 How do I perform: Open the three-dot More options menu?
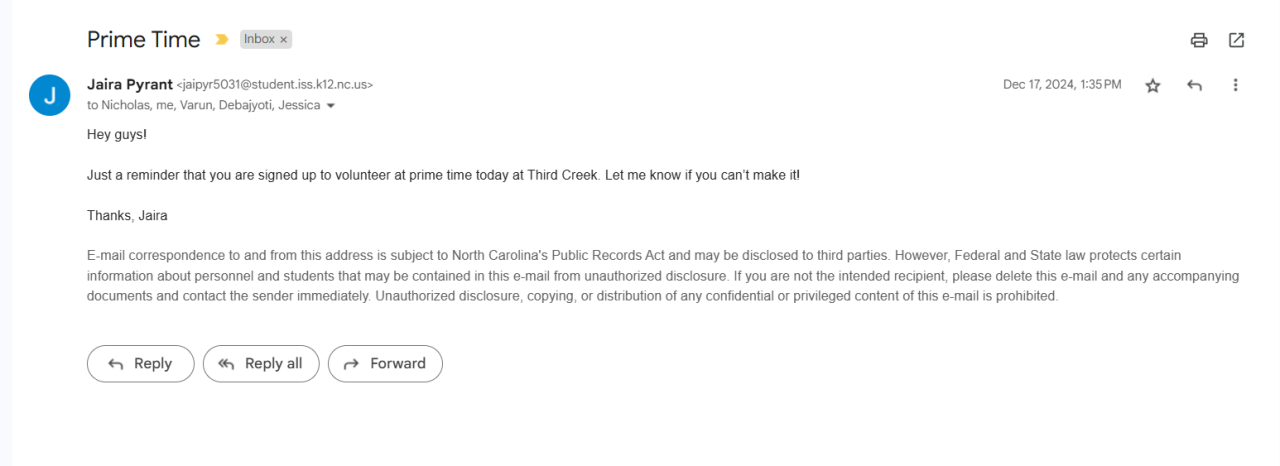click(1235, 86)
